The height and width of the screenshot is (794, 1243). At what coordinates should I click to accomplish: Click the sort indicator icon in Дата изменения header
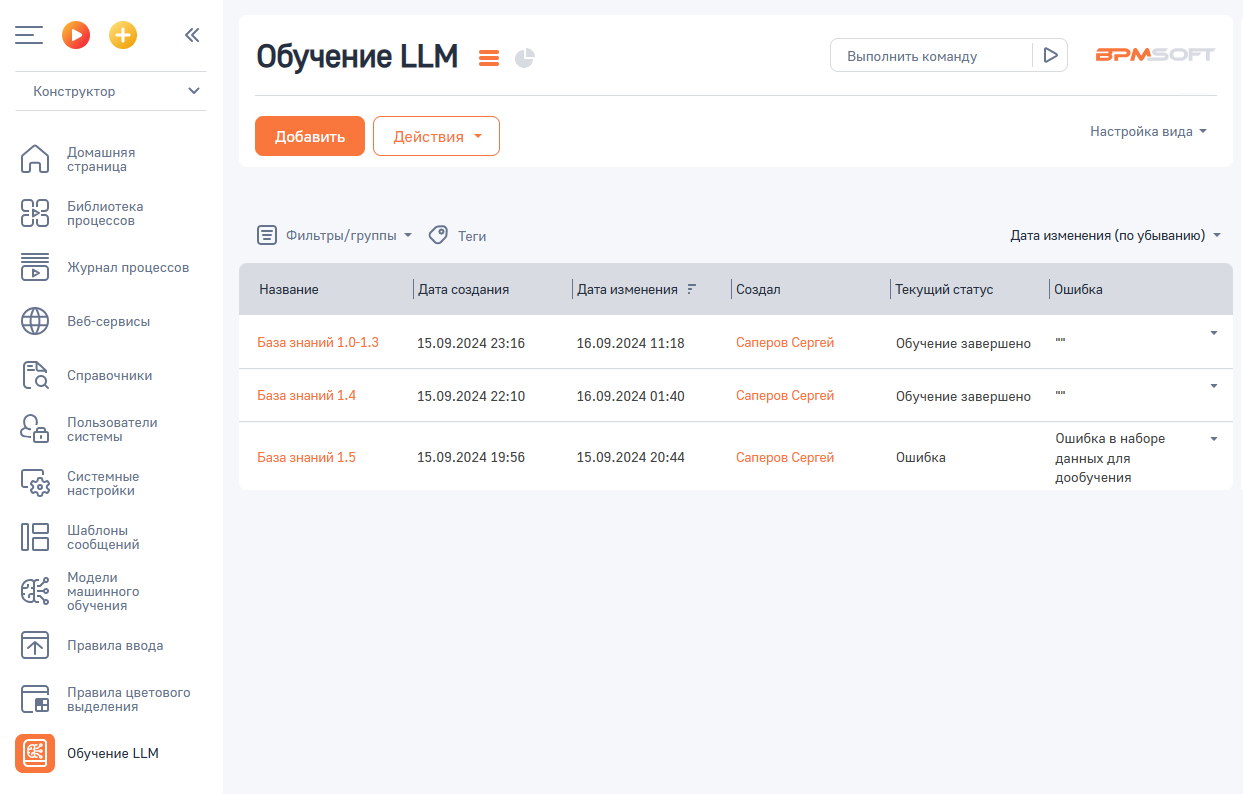[x=691, y=289]
